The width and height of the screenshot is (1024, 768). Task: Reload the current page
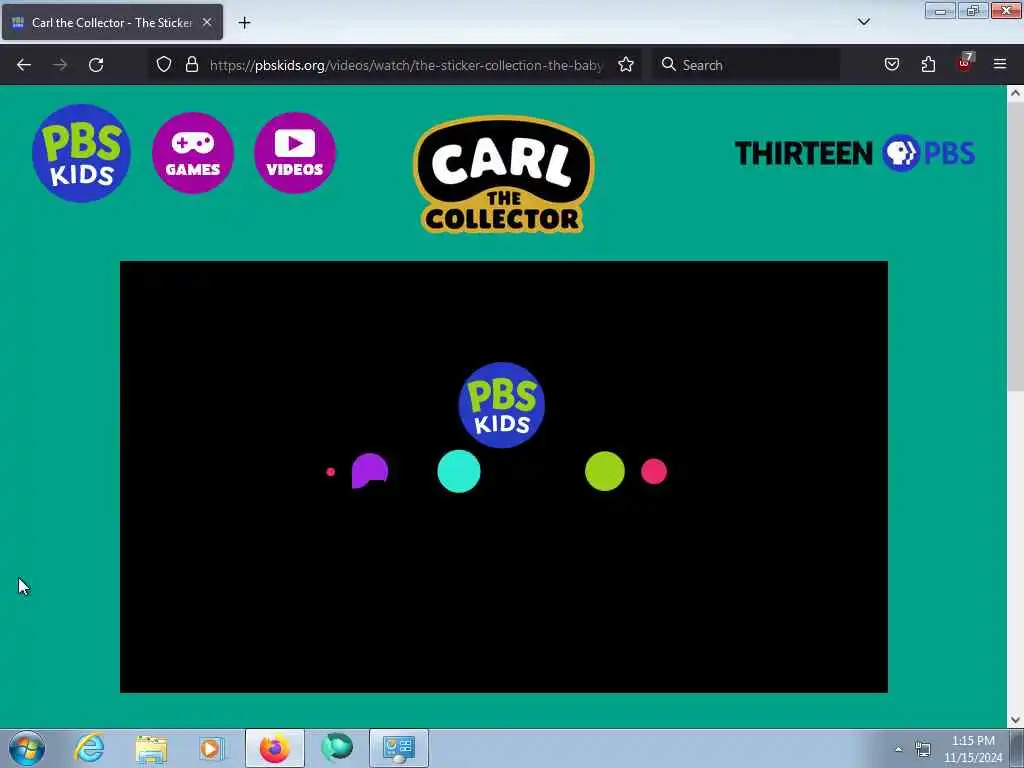(x=96, y=65)
